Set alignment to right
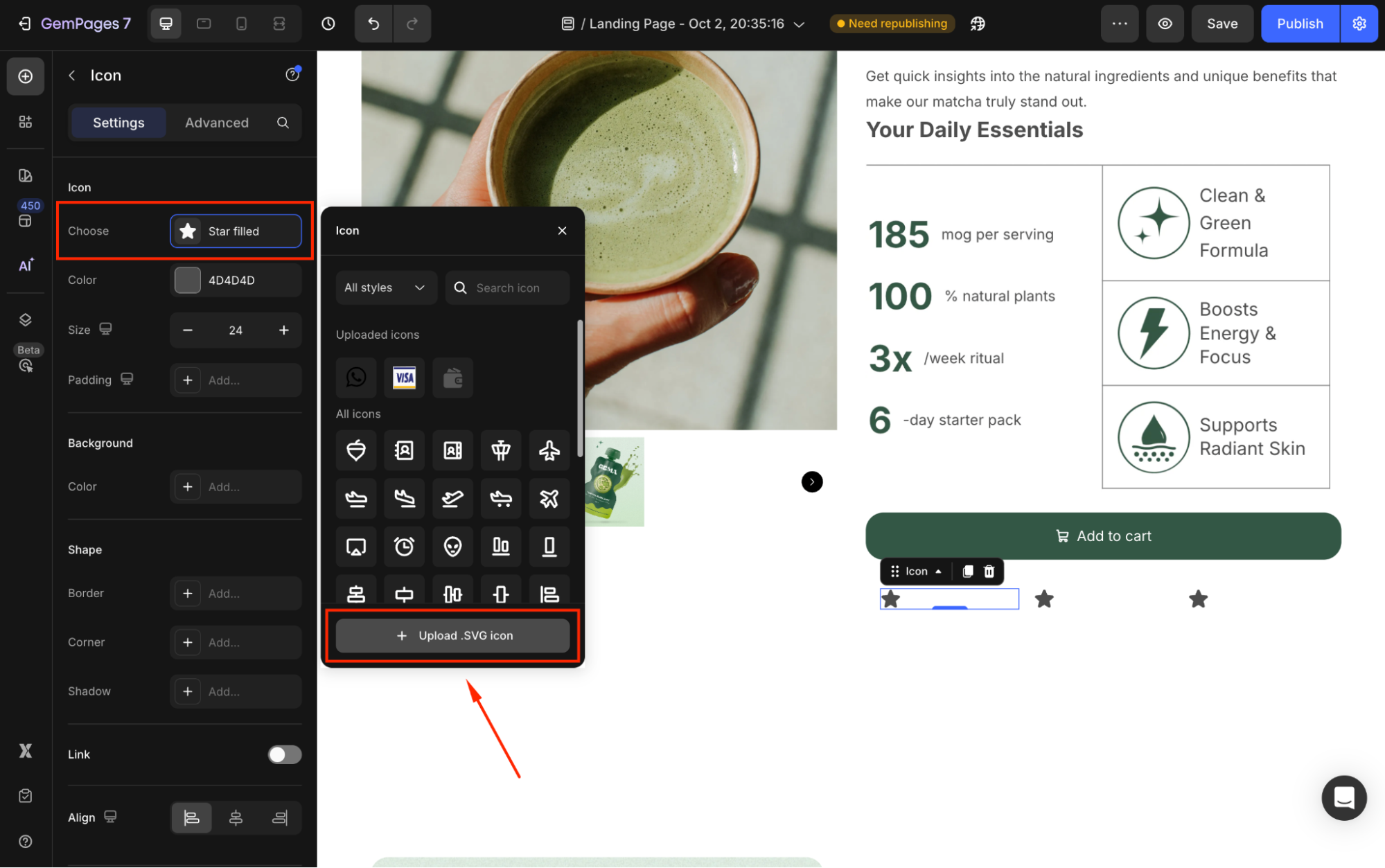This screenshot has width=1385, height=868. (x=280, y=818)
